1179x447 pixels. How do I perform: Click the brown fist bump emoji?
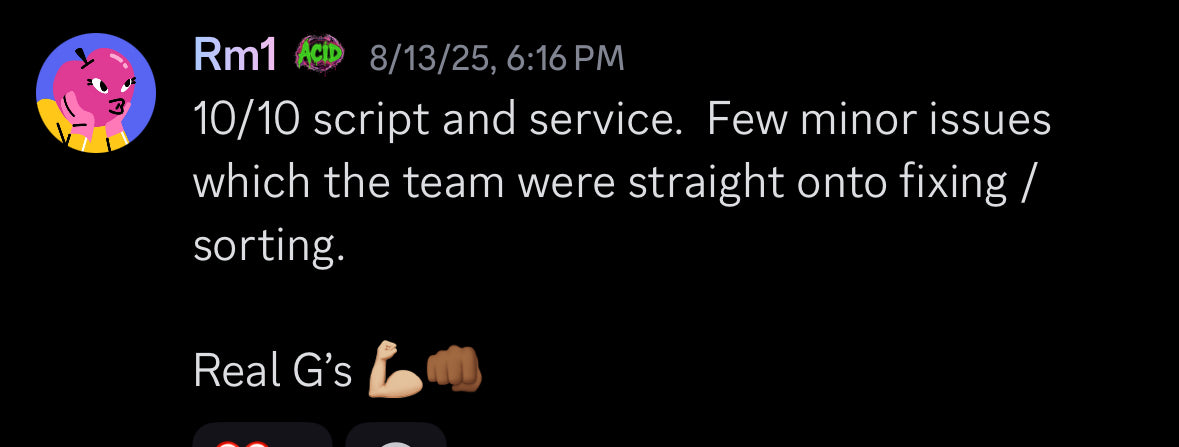(455, 371)
